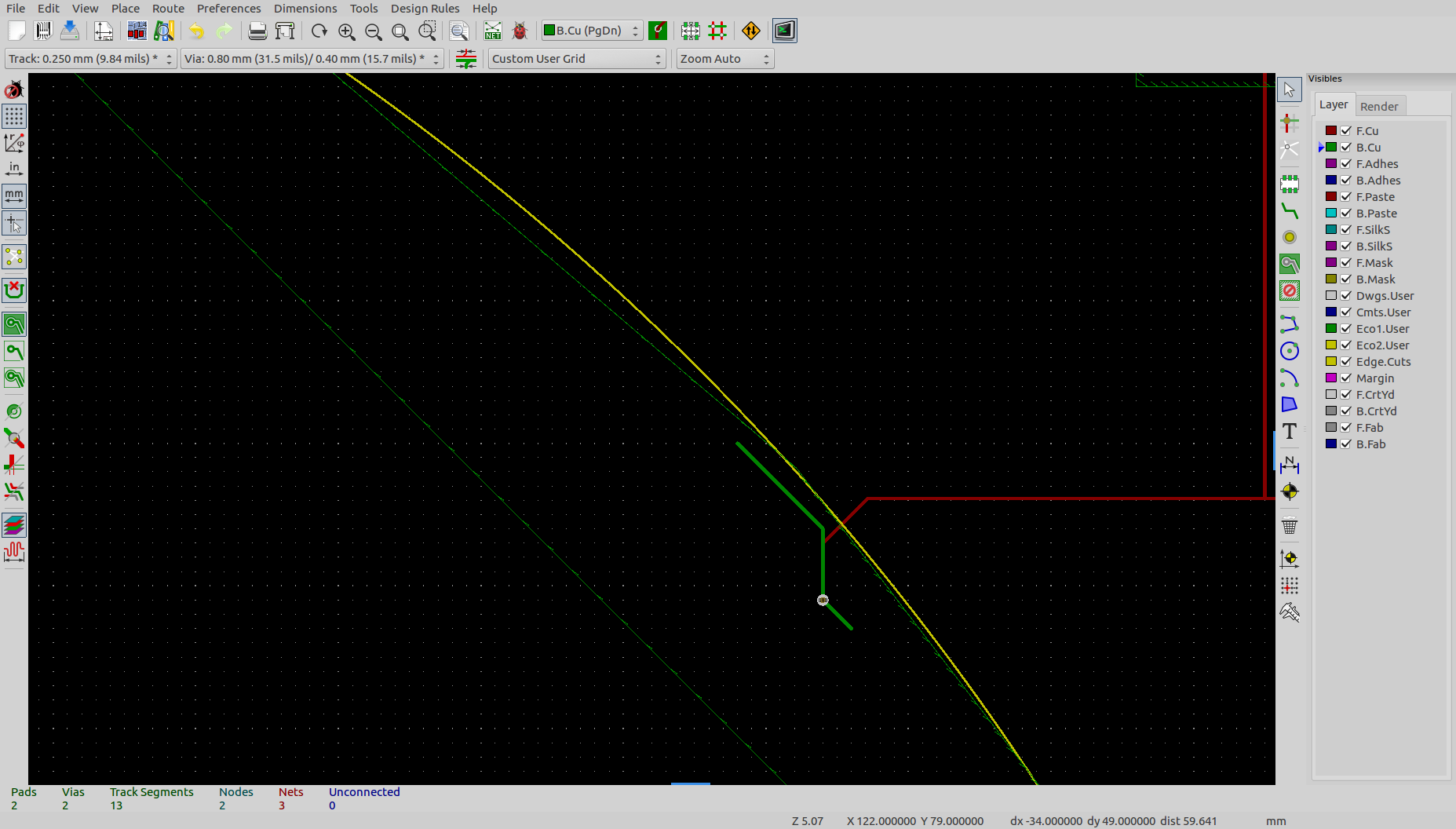This screenshot has width=1456, height=829.
Task: Click the Undo arrow icon
Action: [196, 31]
